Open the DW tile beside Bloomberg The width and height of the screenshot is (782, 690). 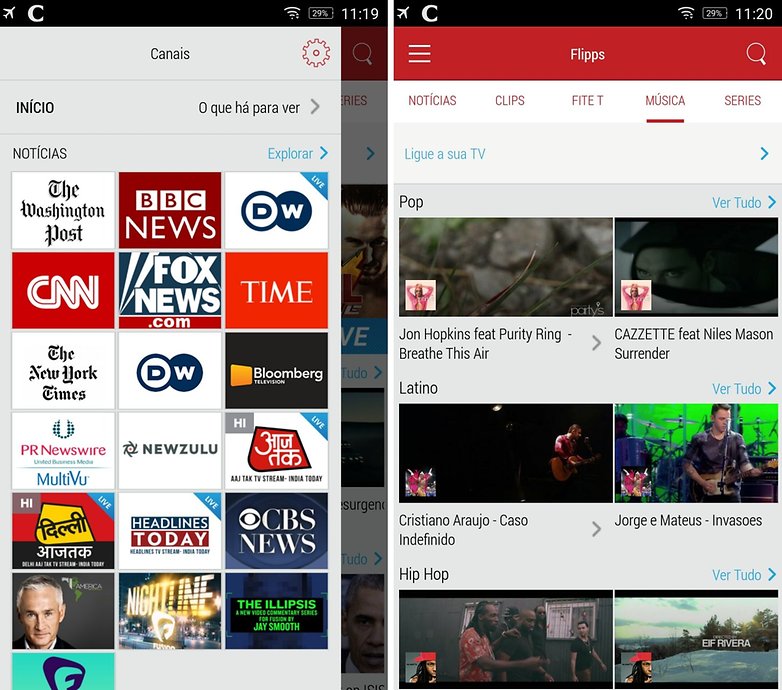(170, 370)
